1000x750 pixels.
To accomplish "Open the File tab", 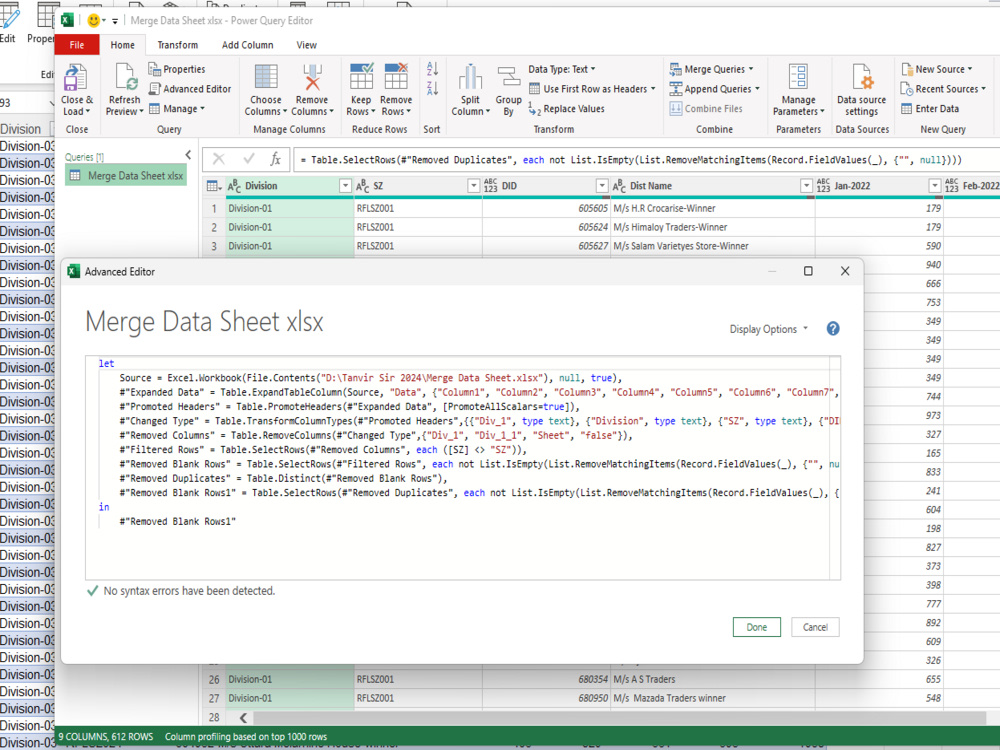I will 77,45.
